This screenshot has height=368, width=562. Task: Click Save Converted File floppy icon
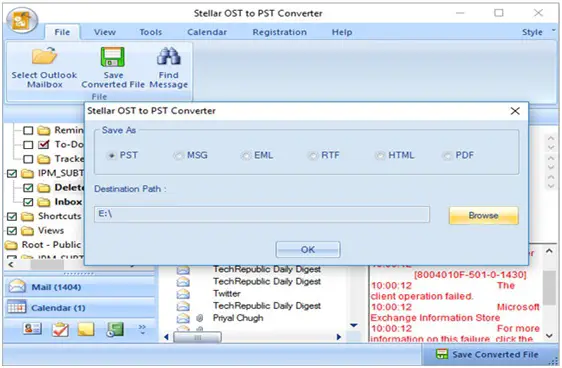(113, 57)
